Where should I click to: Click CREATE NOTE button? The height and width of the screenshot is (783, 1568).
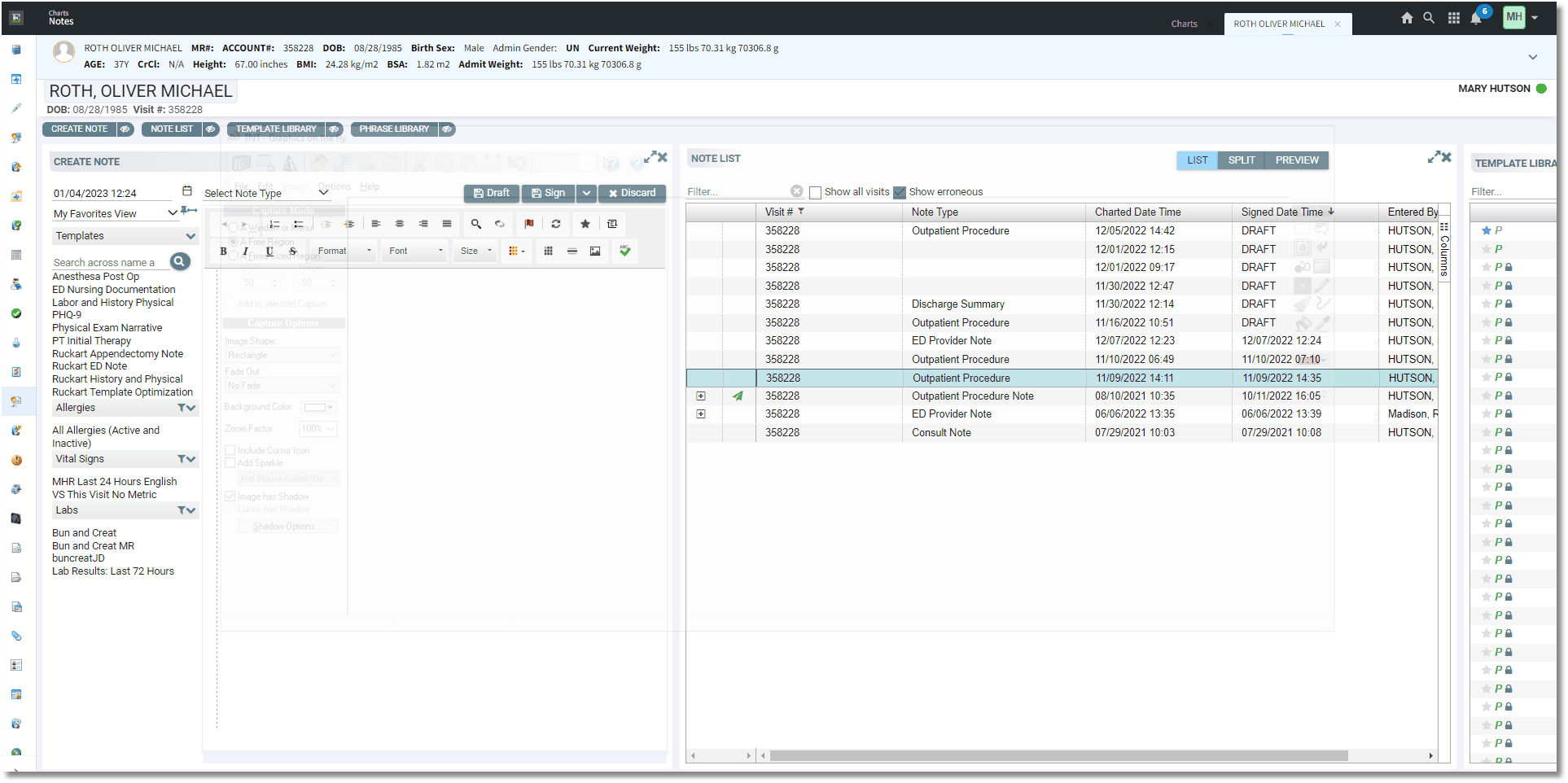pyautogui.click(x=79, y=129)
